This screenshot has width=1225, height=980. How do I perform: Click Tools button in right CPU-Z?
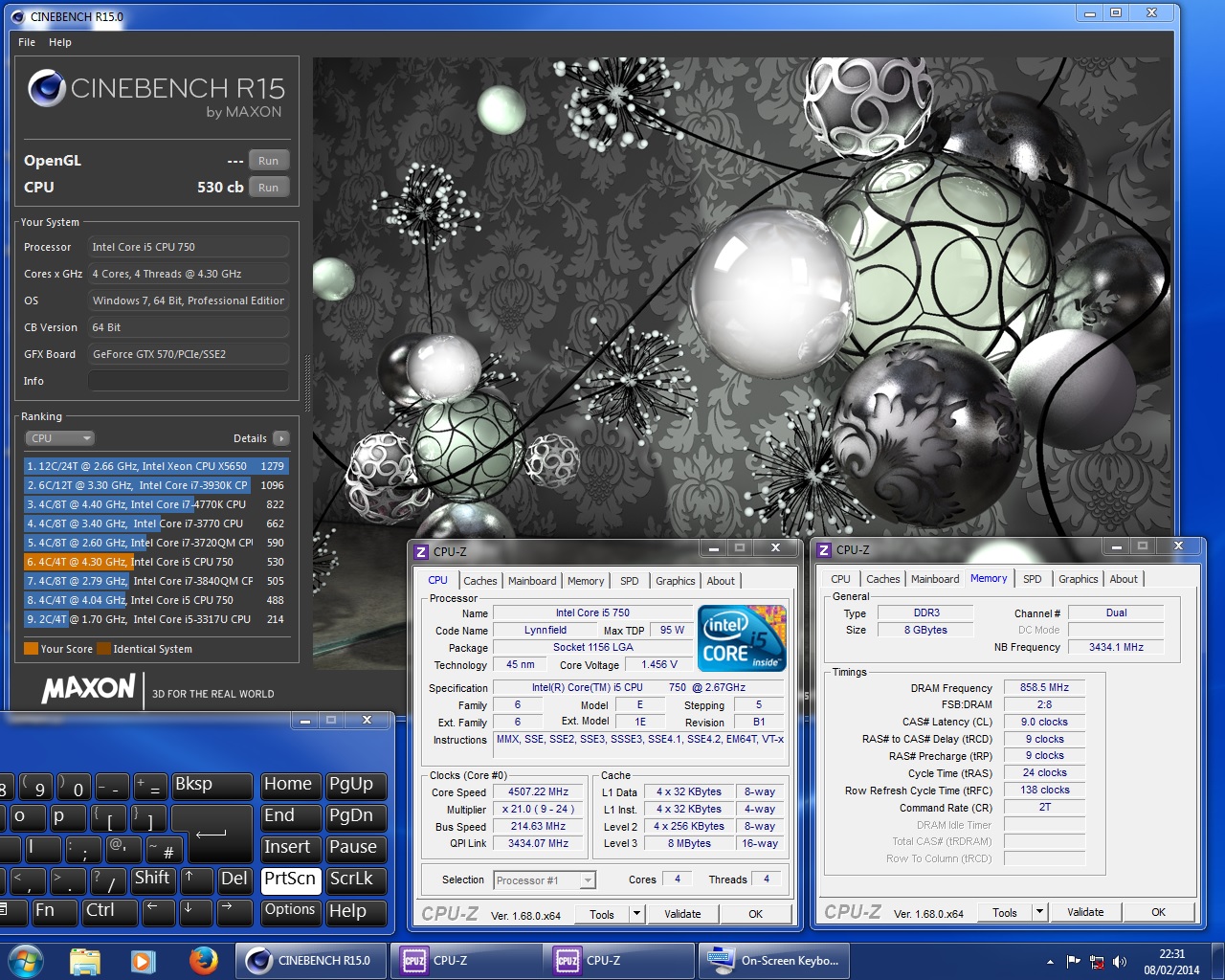point(1005,912)
